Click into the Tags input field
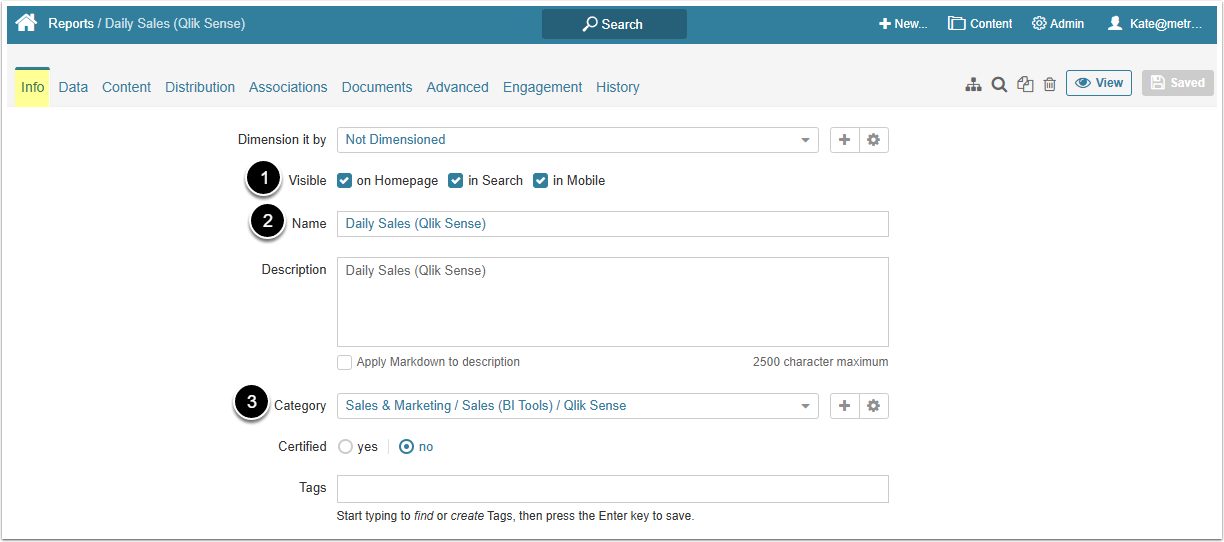1224x542 pixels. point(612,489)
